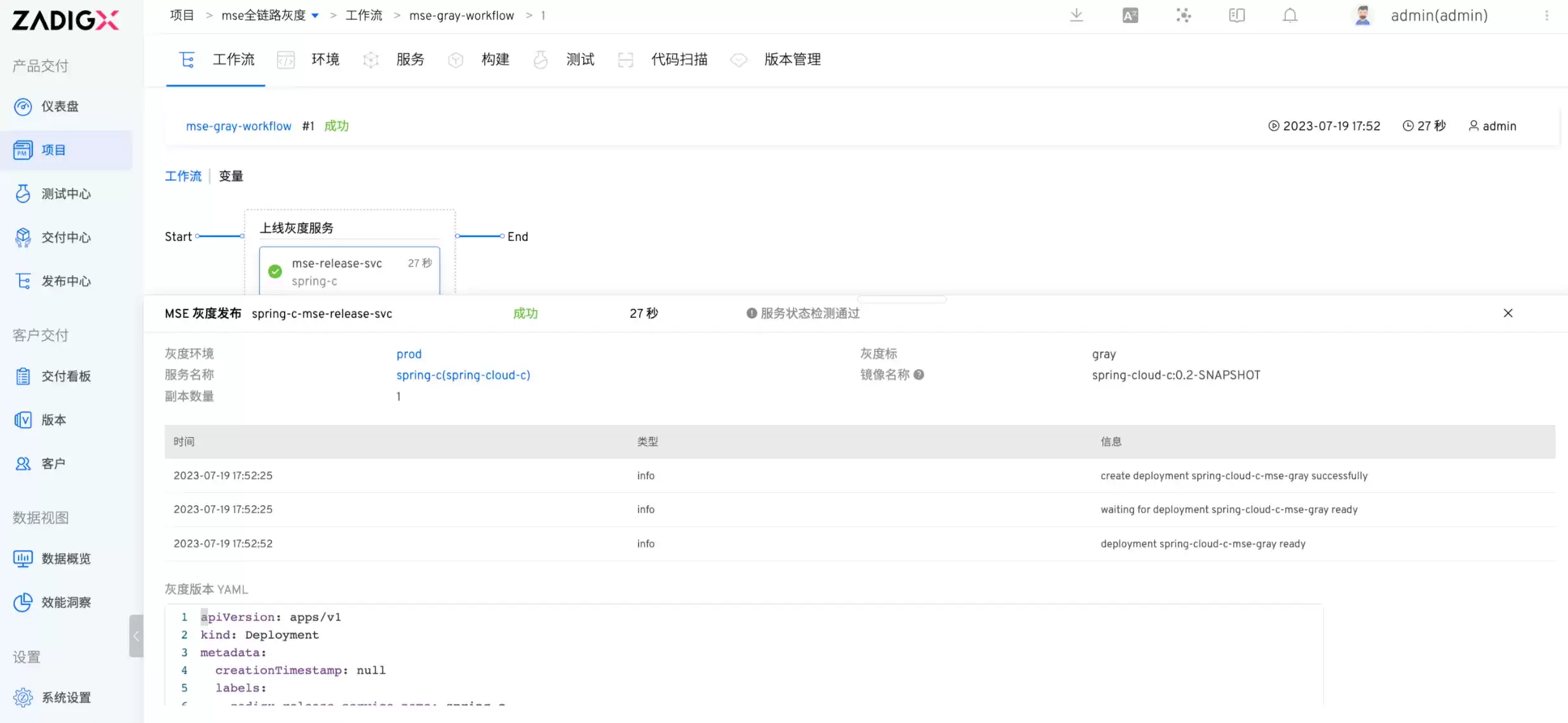Open the notifications bell
1568x723 pixels.
[x=1290, y=15]
